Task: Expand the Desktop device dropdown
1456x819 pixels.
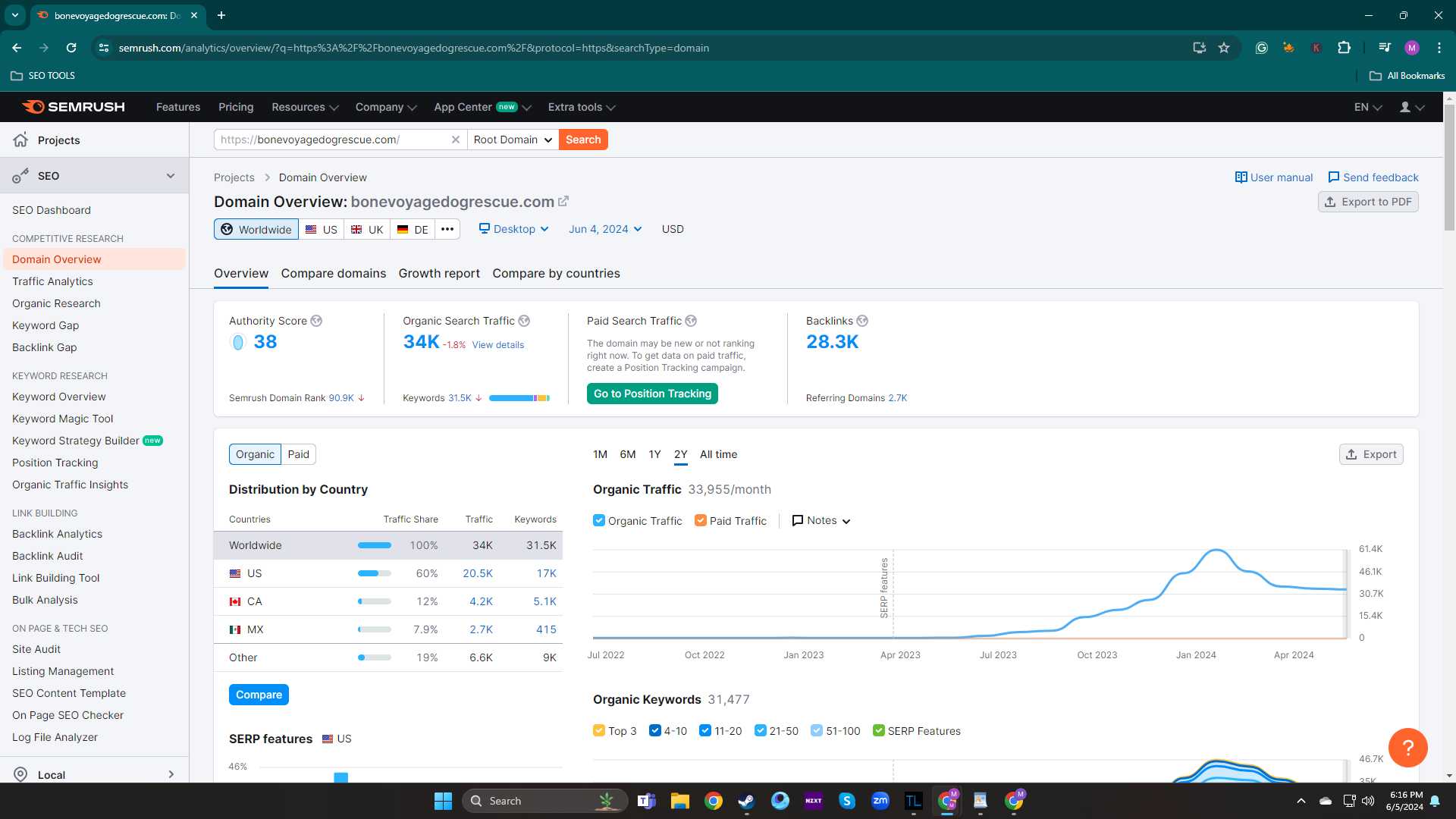Action: click(x=513, y=229)
